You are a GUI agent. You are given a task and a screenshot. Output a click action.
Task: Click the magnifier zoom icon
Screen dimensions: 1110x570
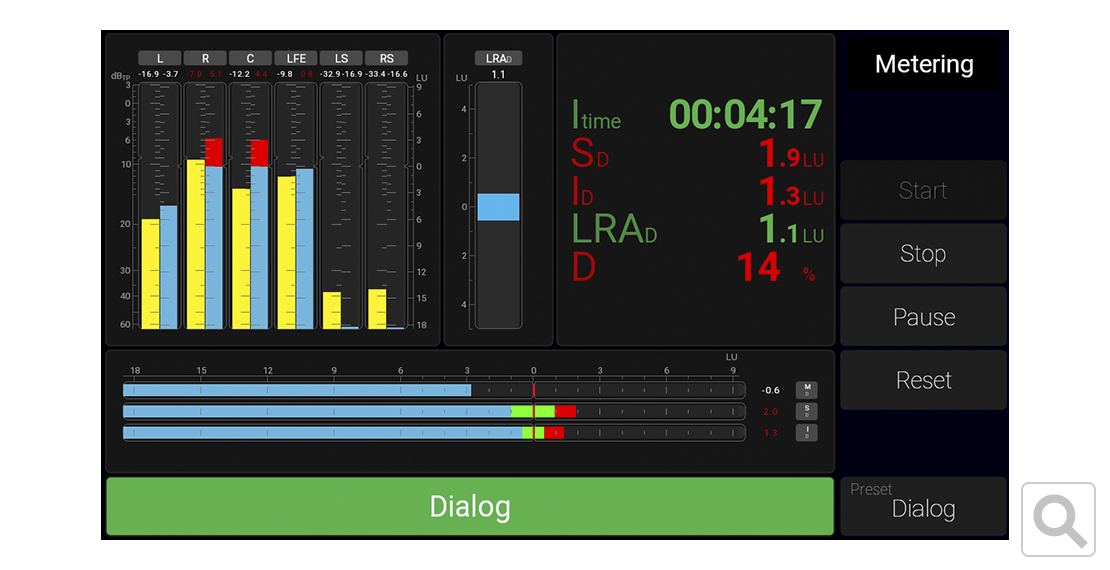[x=1059, y=519]
